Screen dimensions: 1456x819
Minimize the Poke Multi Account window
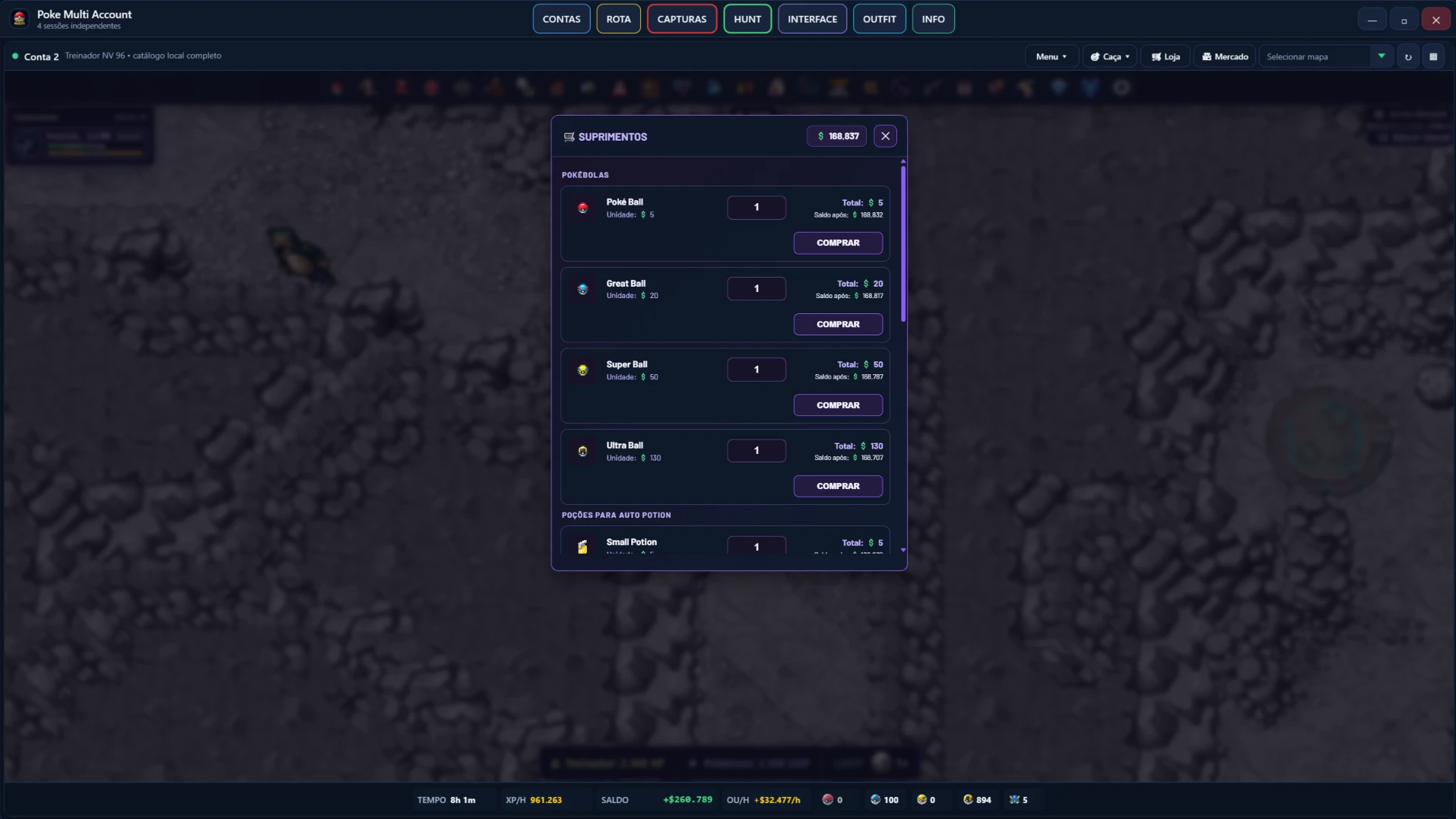(x=1372, y=19)
